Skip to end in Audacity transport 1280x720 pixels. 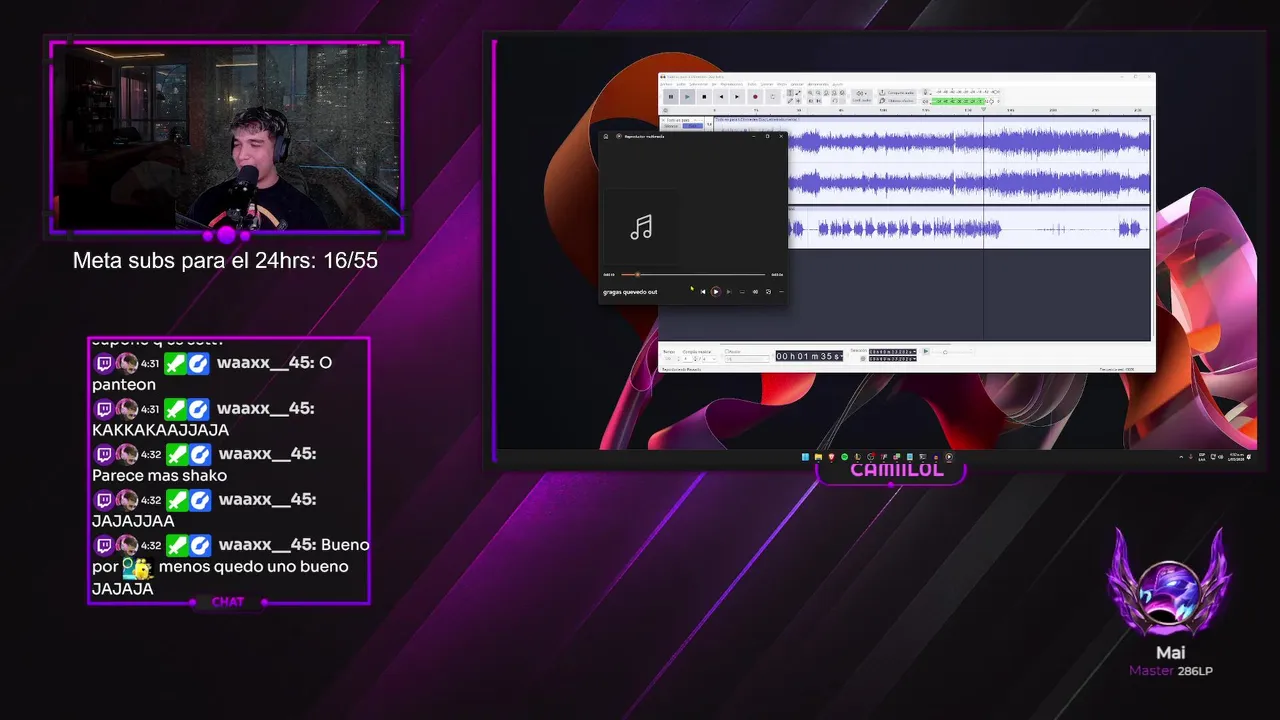tap(737, 97)
